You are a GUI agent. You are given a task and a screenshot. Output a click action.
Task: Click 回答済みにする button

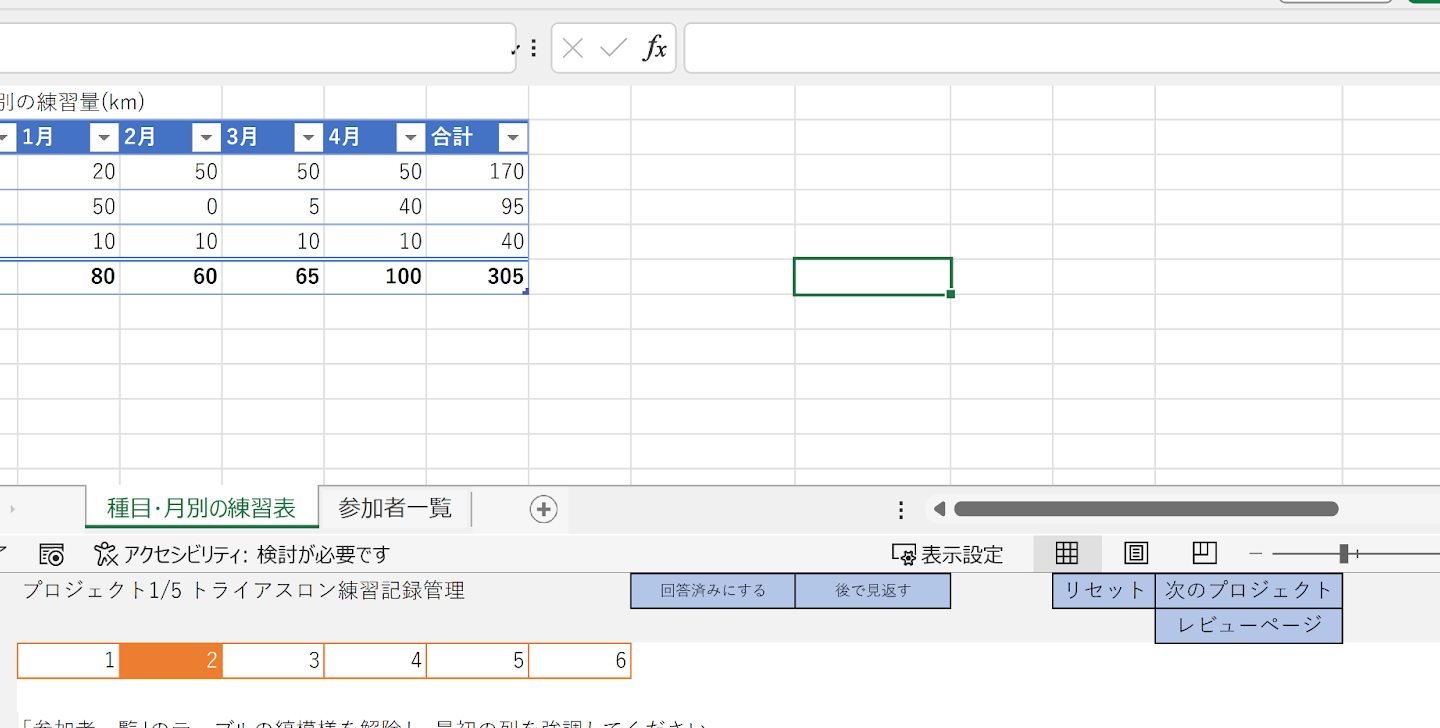[x=713, y=590]
